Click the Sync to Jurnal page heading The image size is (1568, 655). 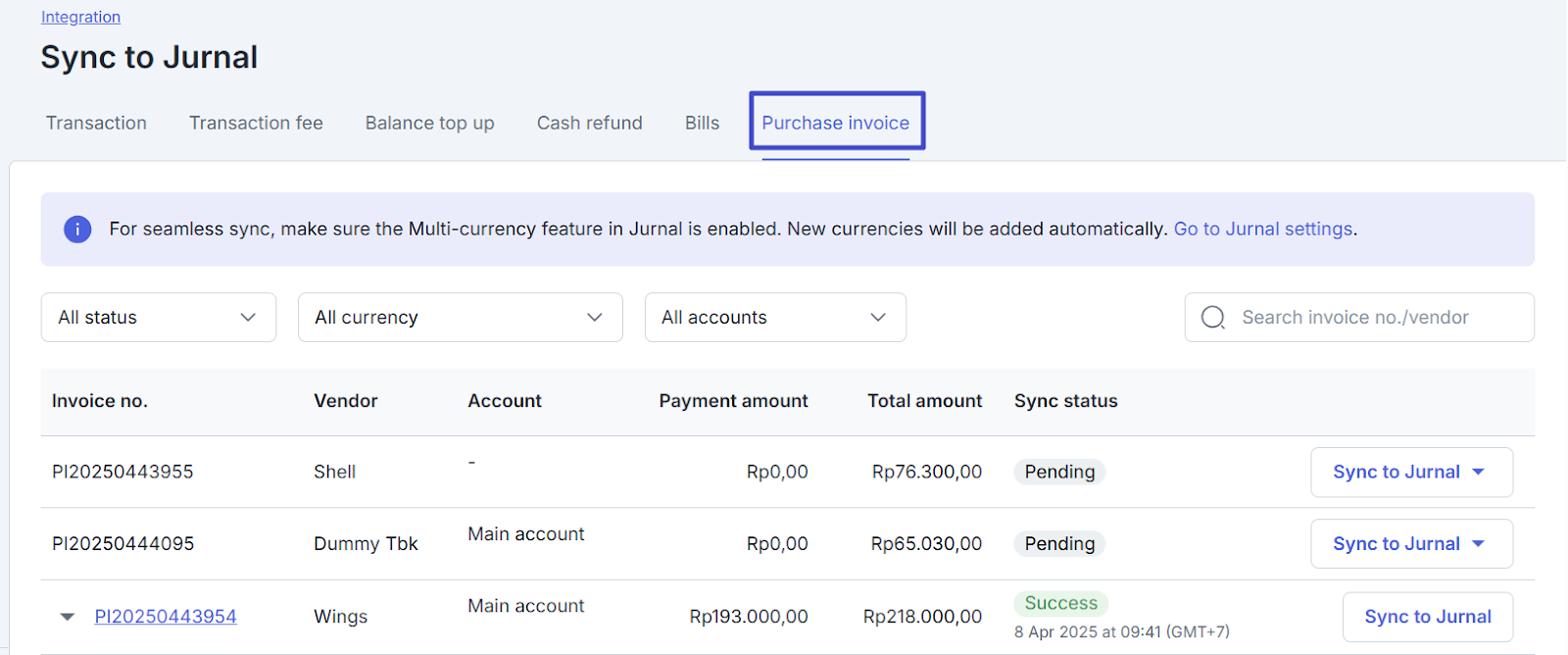(x=149, y=58)
